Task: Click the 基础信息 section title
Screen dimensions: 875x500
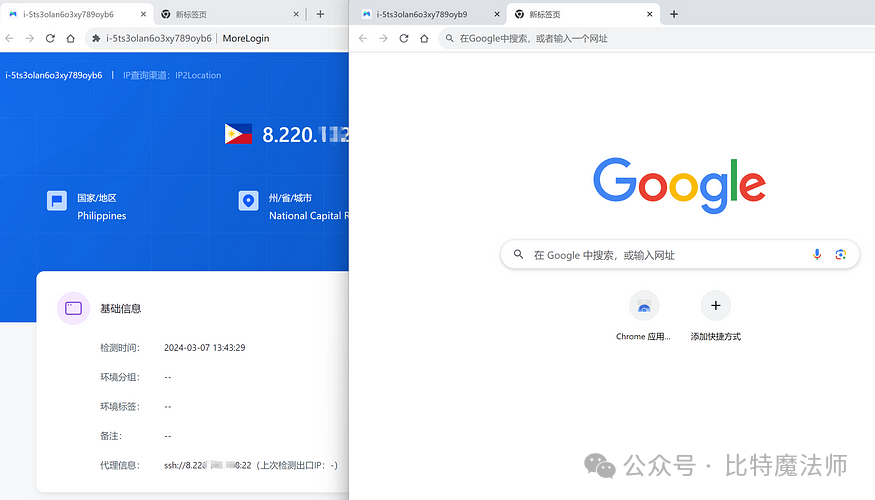Action: click(x=121, y=309)
